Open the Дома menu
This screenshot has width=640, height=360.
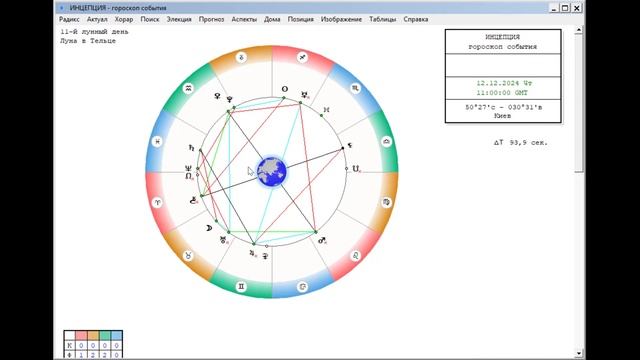click(272, 19)
